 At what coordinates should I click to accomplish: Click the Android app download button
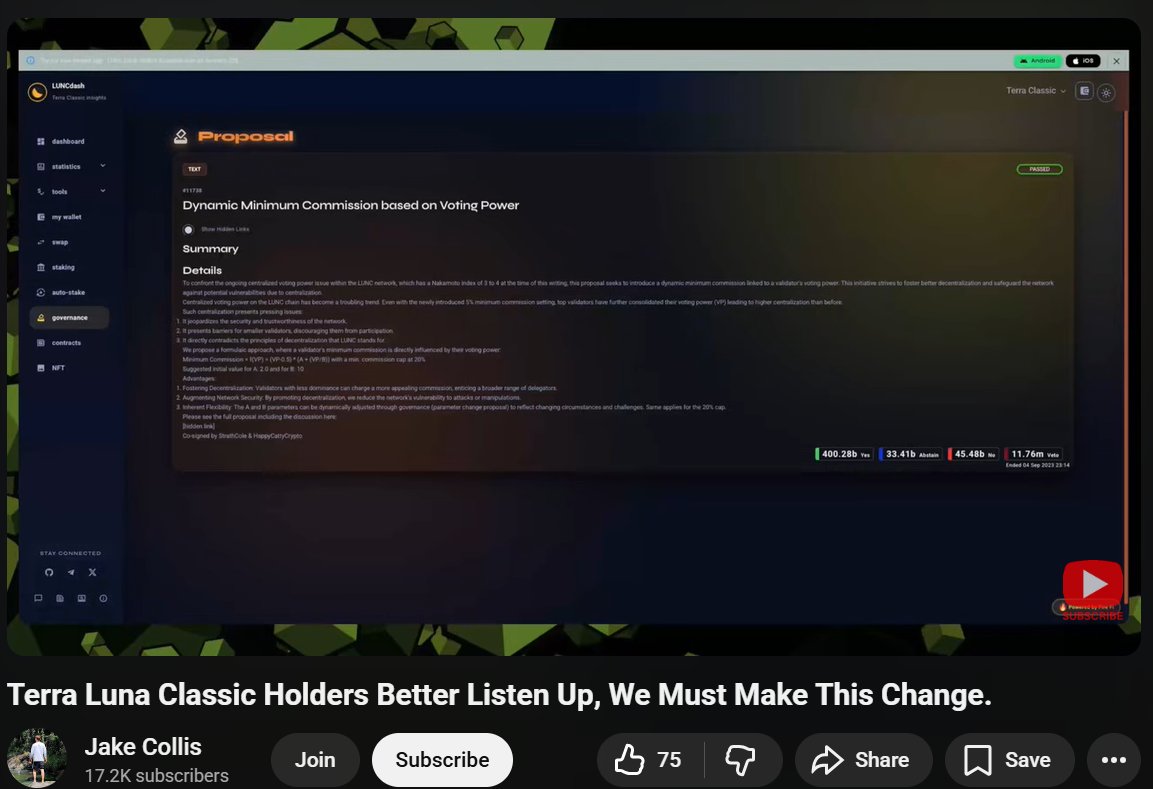pyautogui.click(x=1038, y=61)
